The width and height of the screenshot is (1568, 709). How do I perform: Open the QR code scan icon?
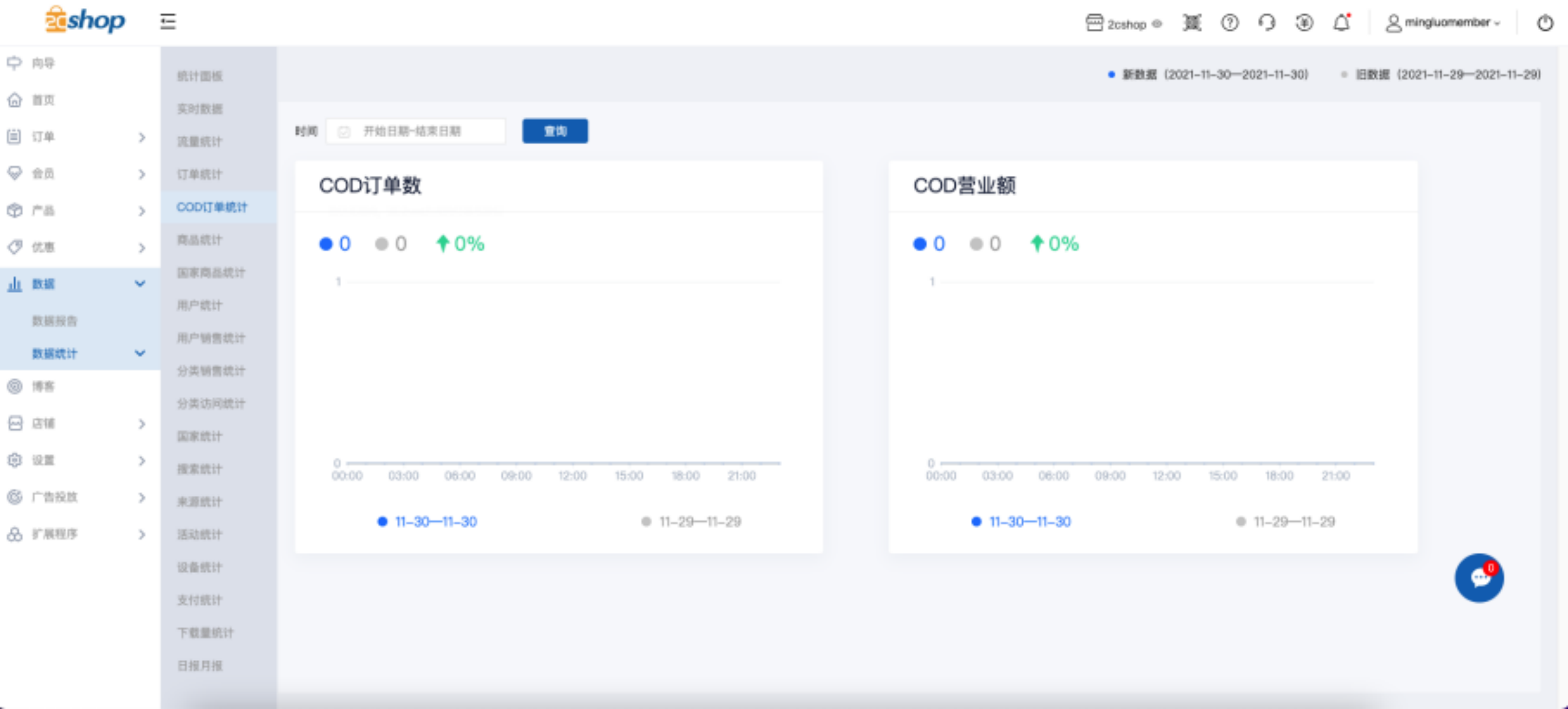1192,23
